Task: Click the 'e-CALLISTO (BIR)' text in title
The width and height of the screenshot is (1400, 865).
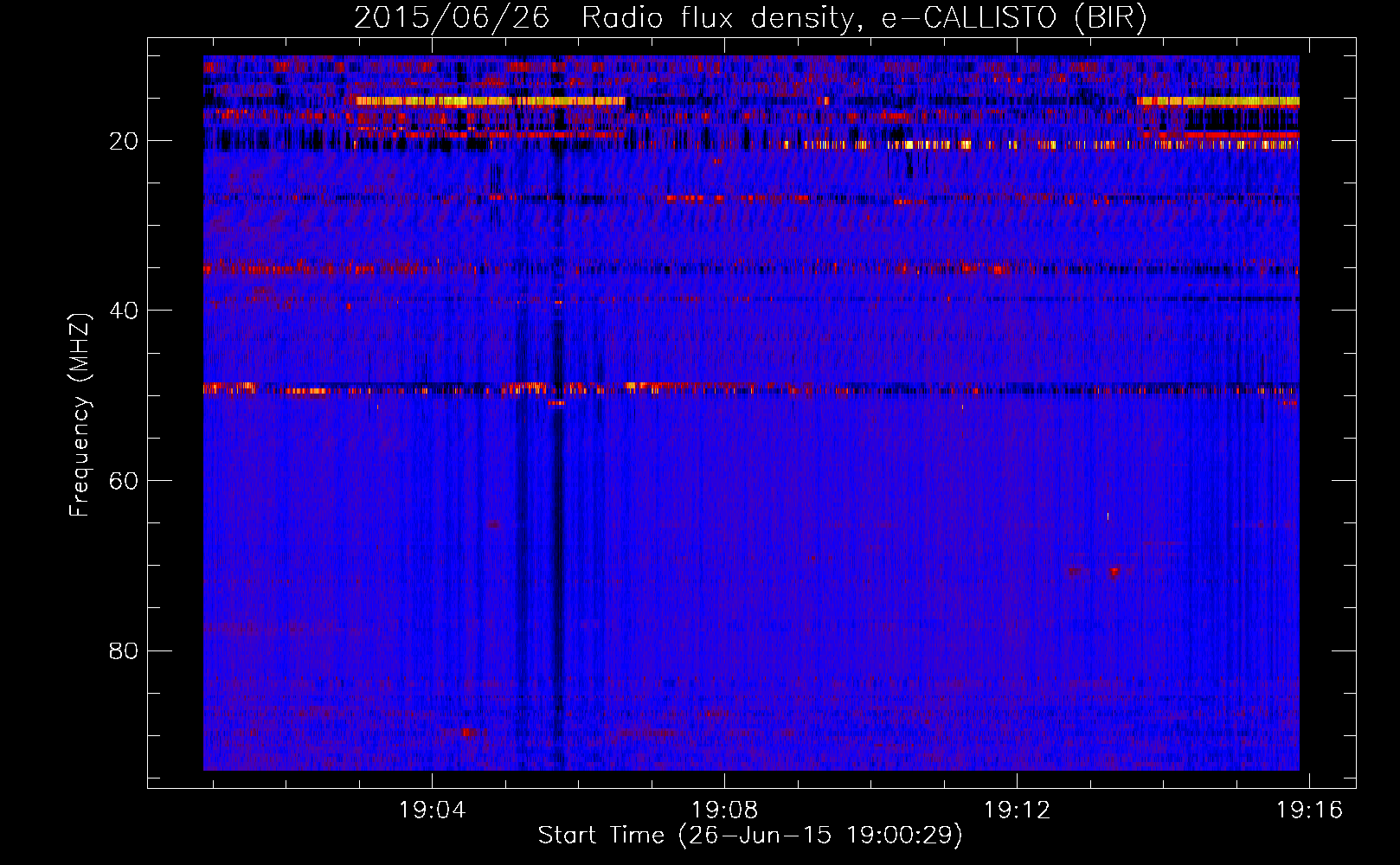Action: [1014, 18]
